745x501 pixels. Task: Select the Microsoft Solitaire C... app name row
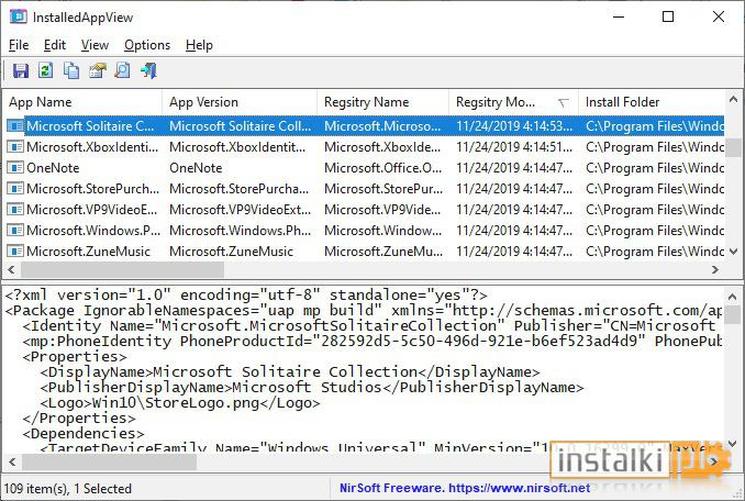[x=90, y=126]
